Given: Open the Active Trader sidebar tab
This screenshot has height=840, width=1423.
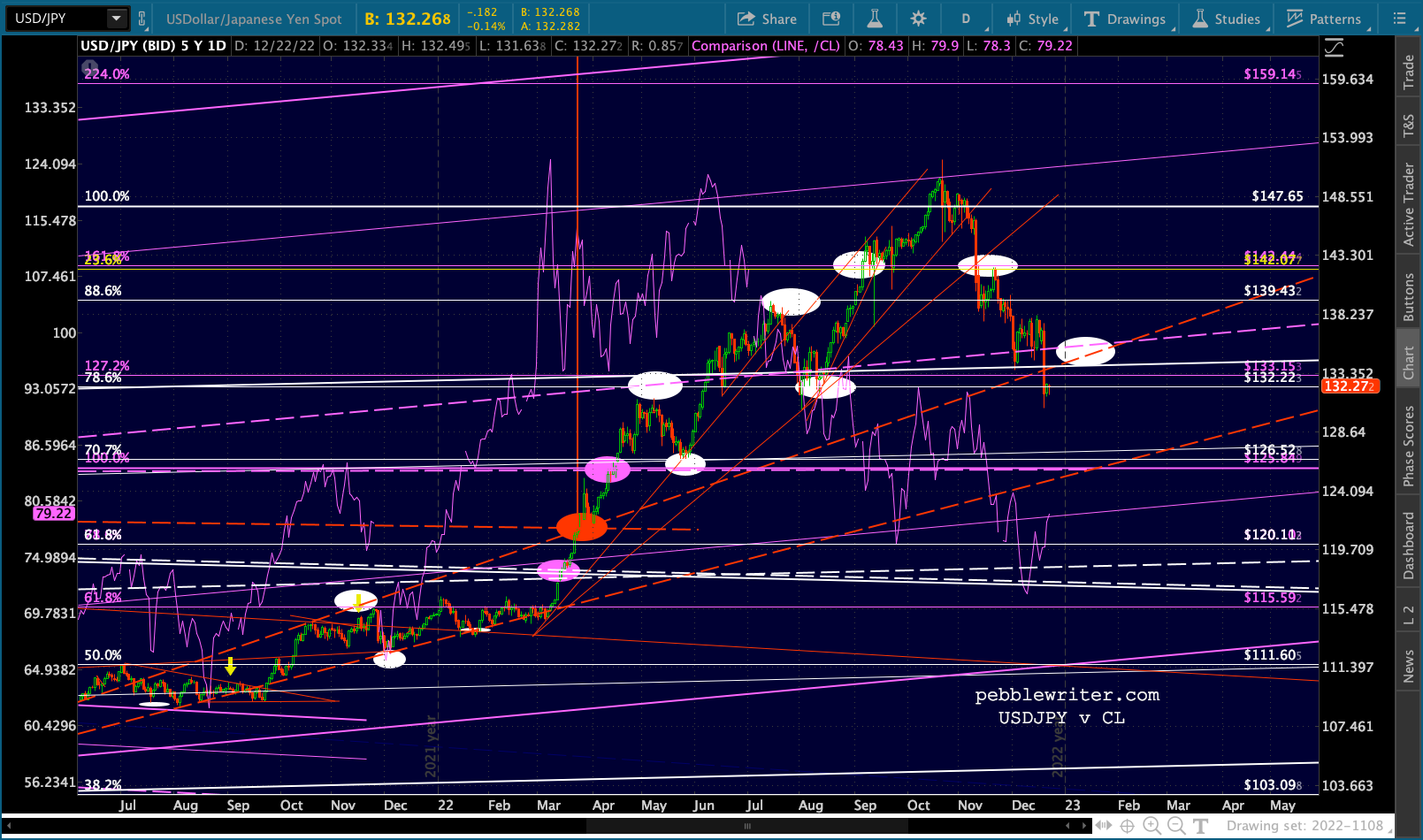Looking at the screenshot, I should coord(1409,204).
